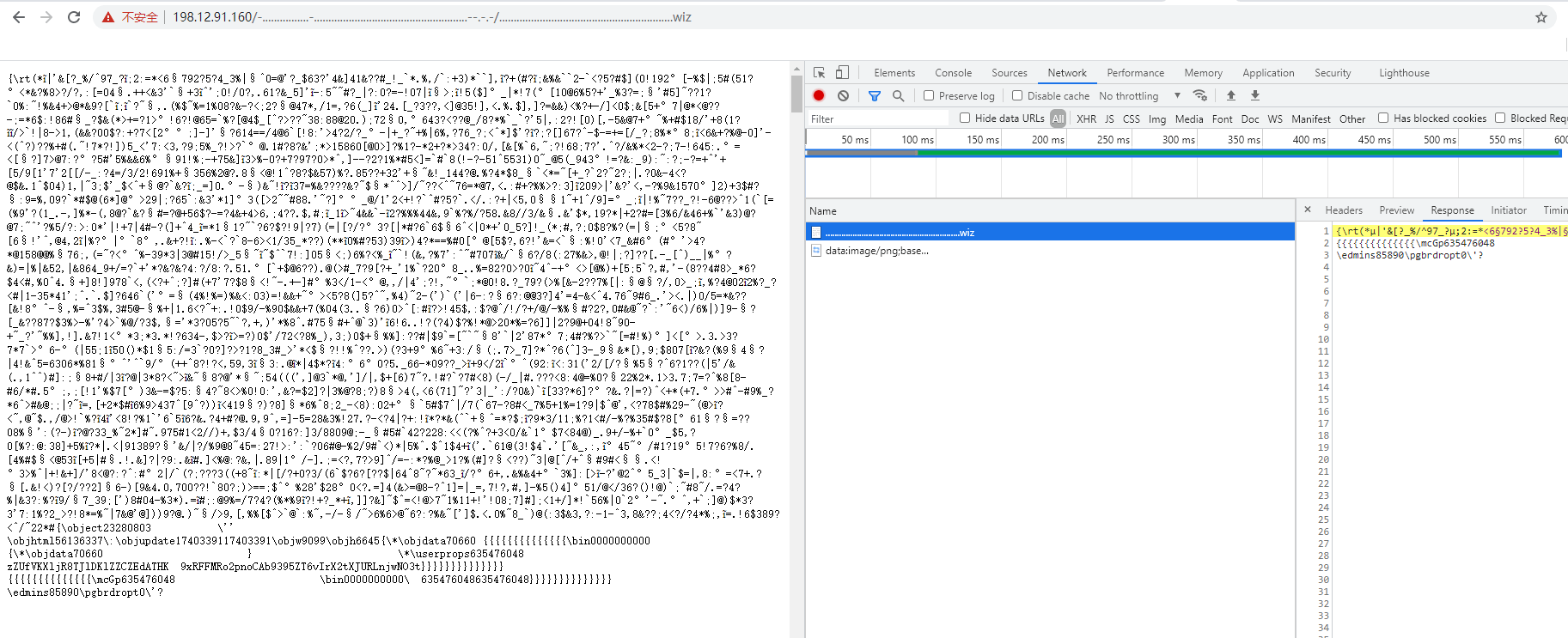Show the request Response tab
This screenshot has height=638, width=1568.
(1452, 210)
